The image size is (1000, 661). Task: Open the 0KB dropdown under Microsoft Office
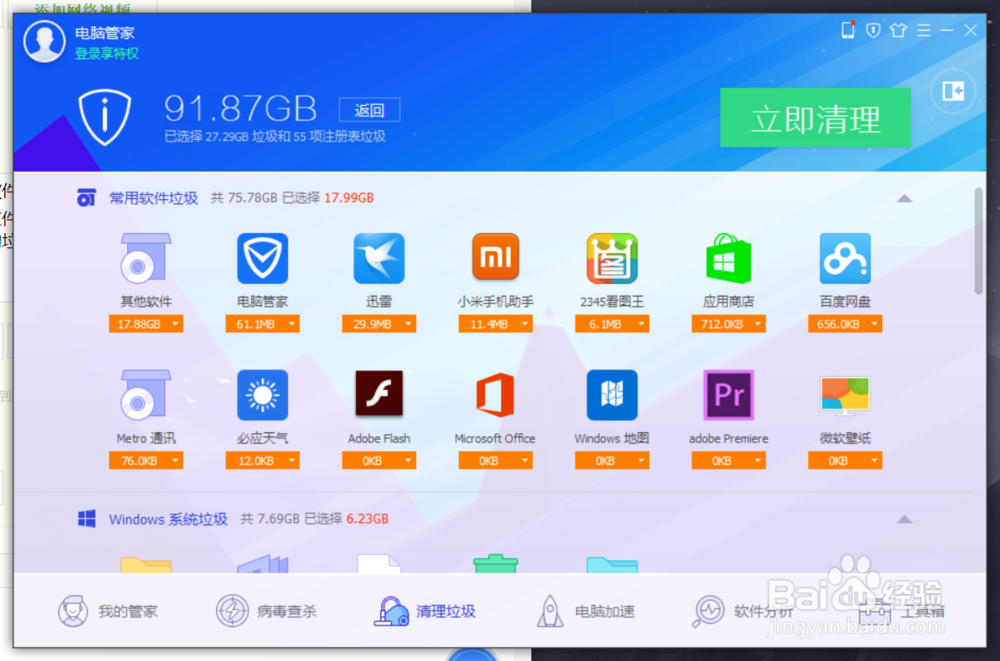click(496, 461)
